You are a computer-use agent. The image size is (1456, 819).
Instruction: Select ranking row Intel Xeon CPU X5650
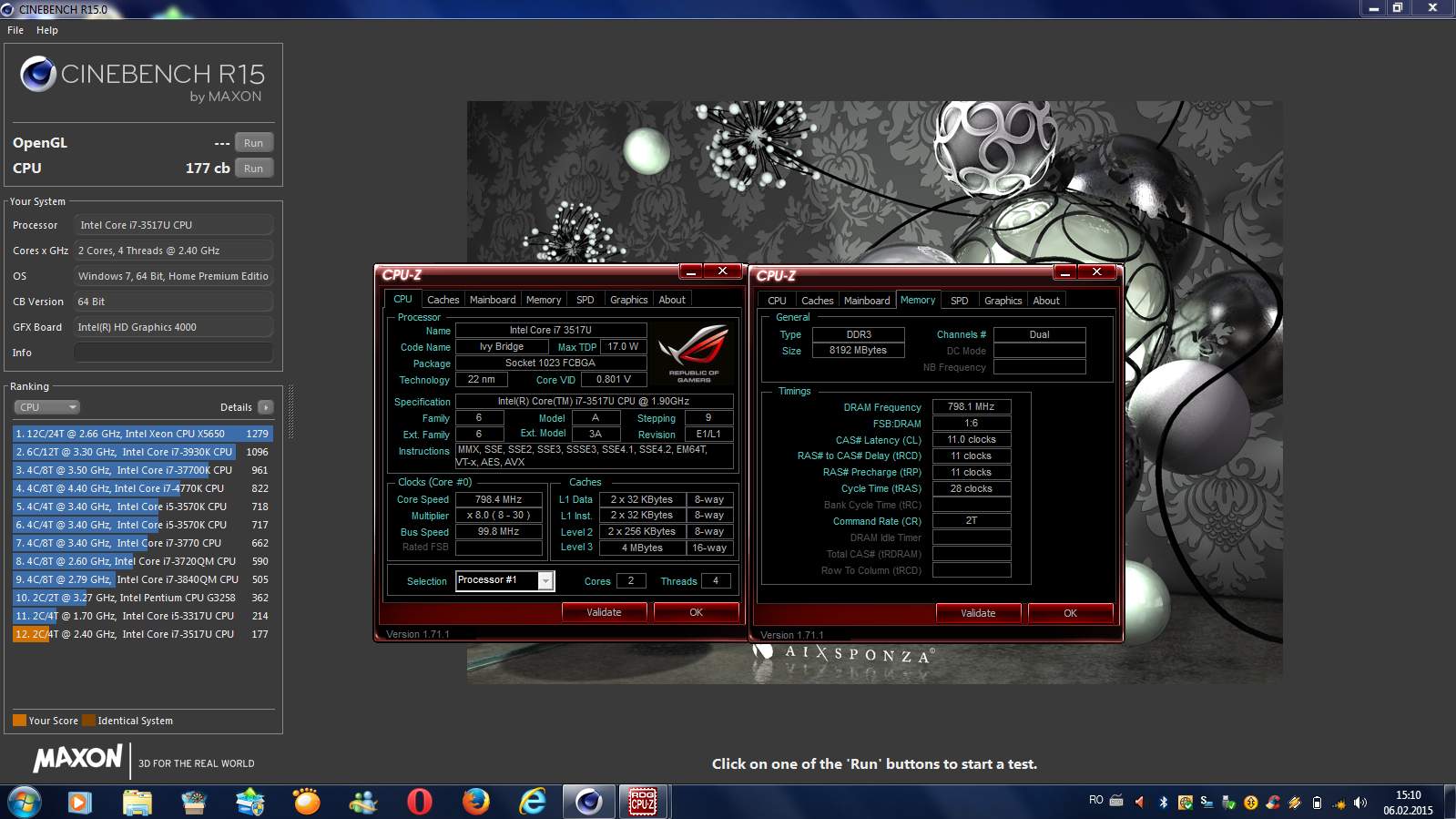pyautogui.click(x=142, y=434)
